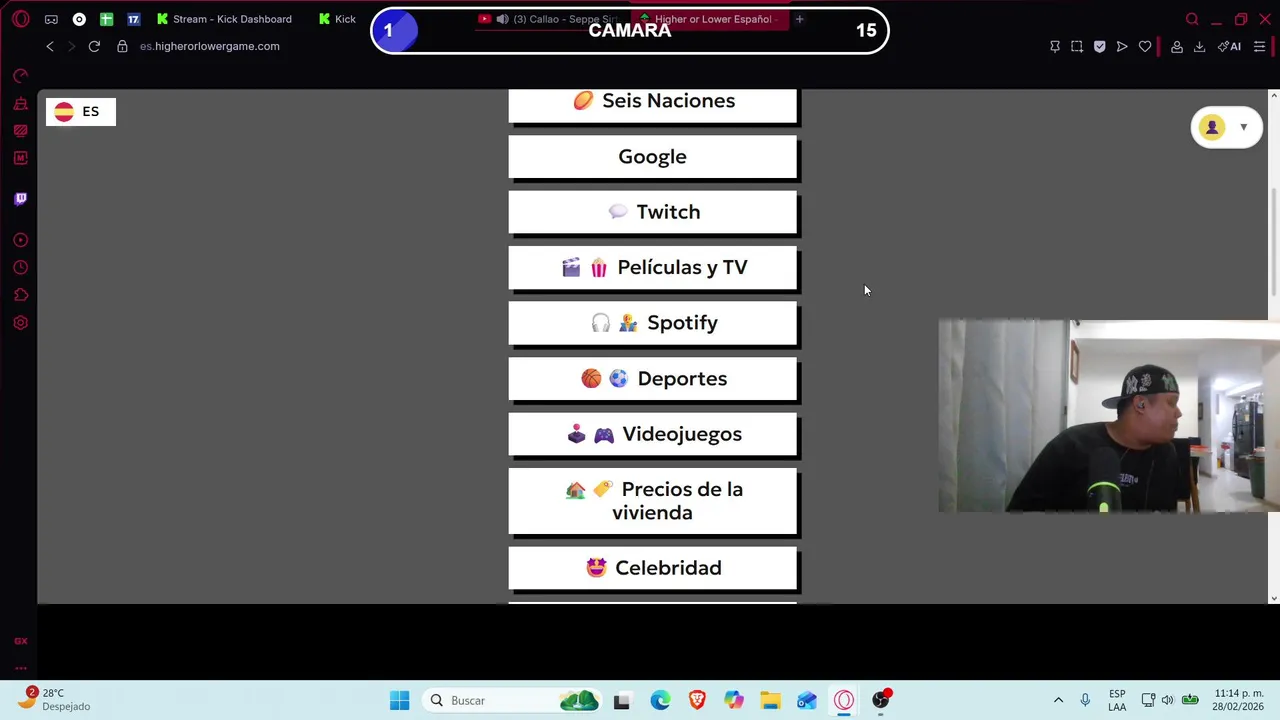Switch to Callao YouTube tab
The image size is (1280, 720).
550,19
